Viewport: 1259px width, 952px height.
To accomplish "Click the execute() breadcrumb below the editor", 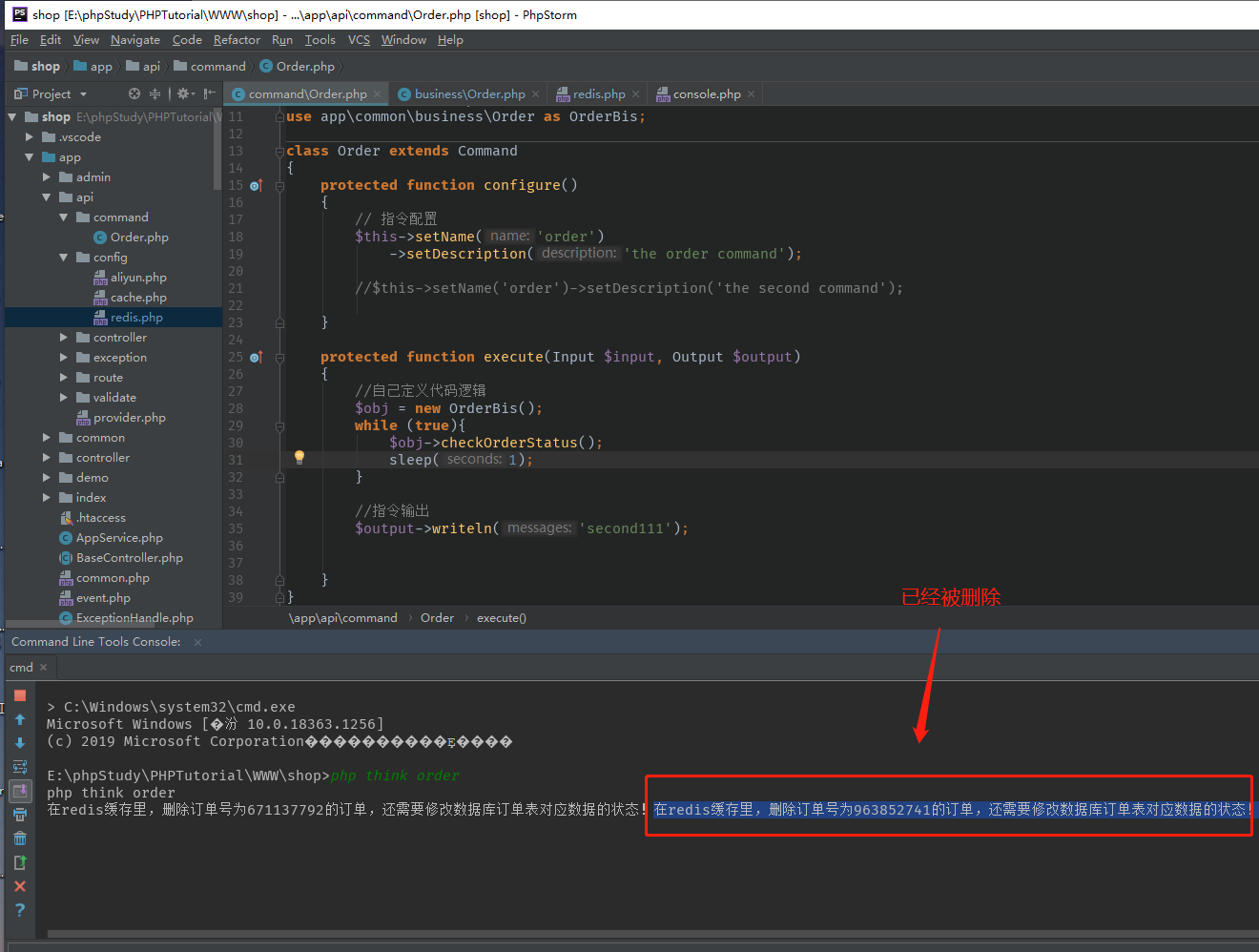I will 502,617.
